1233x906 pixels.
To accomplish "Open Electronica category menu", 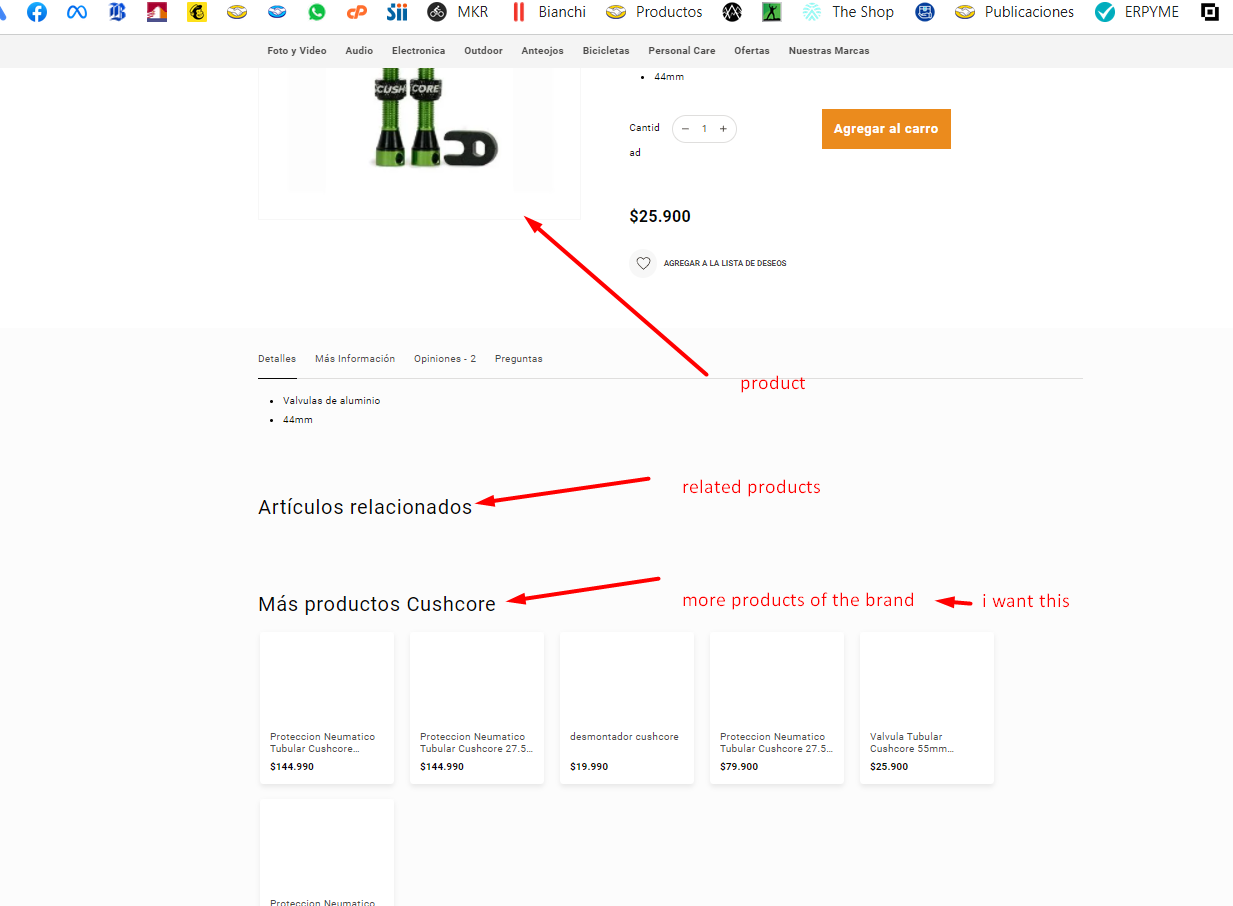I will tap(418, 51).
